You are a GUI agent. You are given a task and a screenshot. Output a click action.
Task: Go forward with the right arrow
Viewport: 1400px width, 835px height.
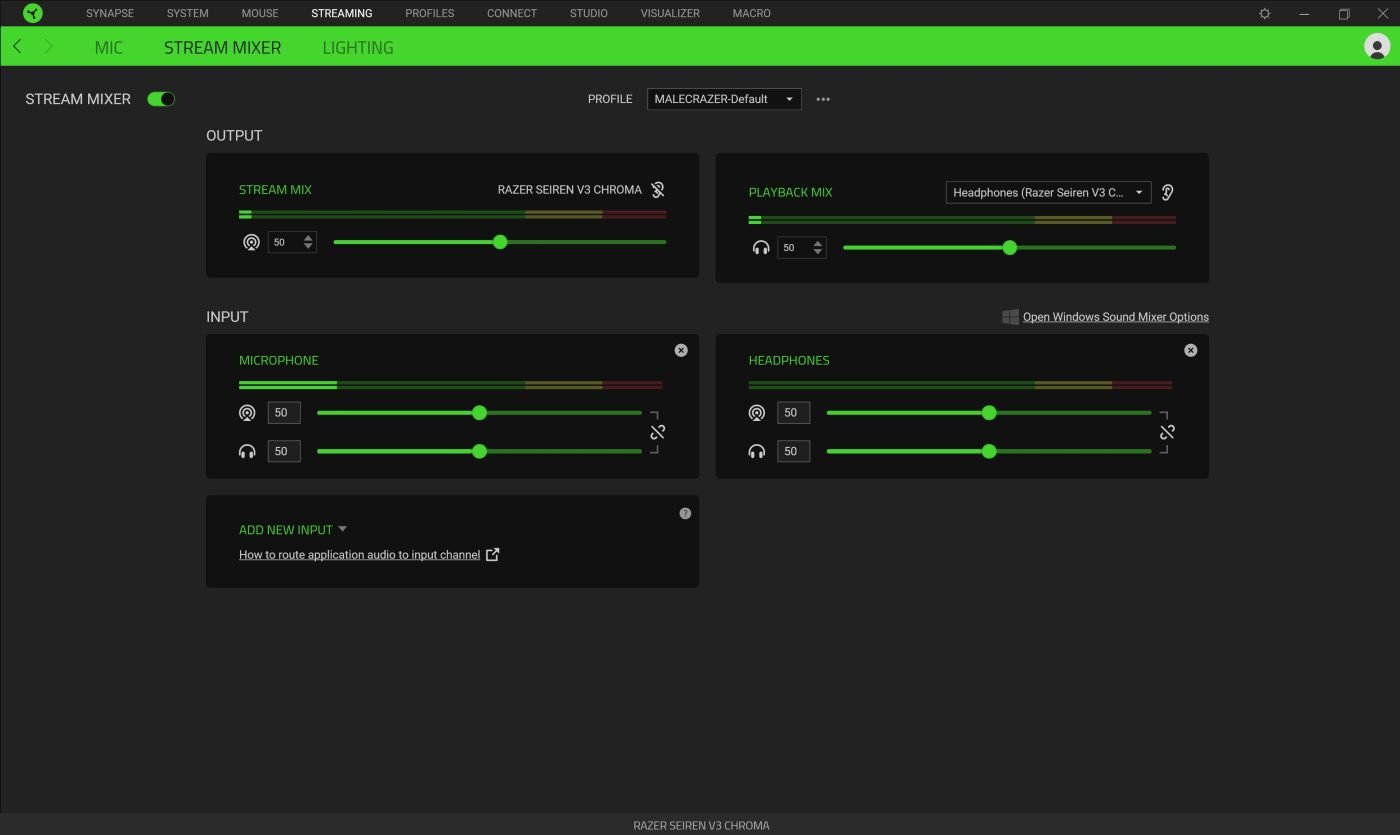pyautogui.click(x=48, y=47)
